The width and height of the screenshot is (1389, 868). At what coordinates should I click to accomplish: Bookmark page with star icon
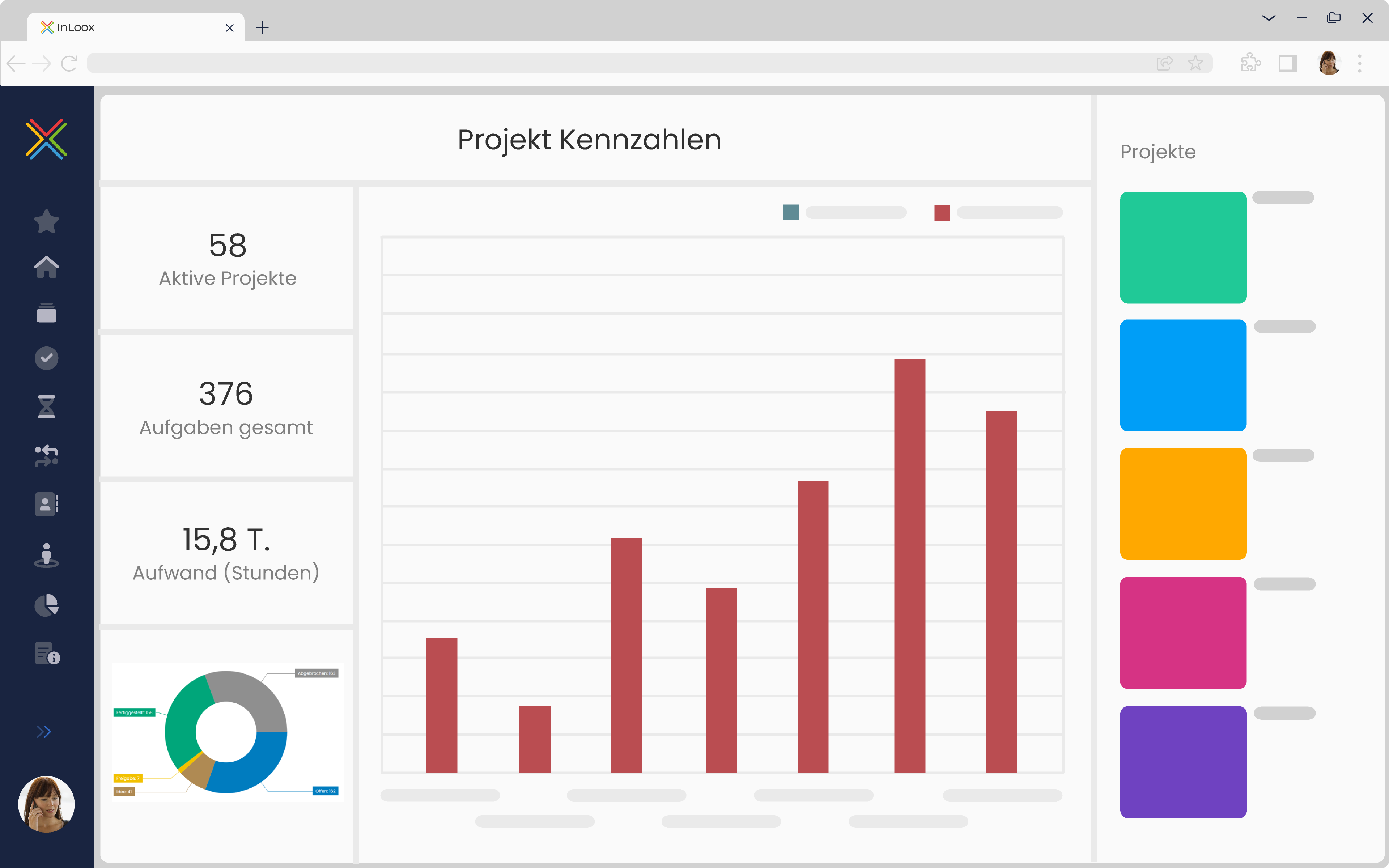[x=1195, y=63]
